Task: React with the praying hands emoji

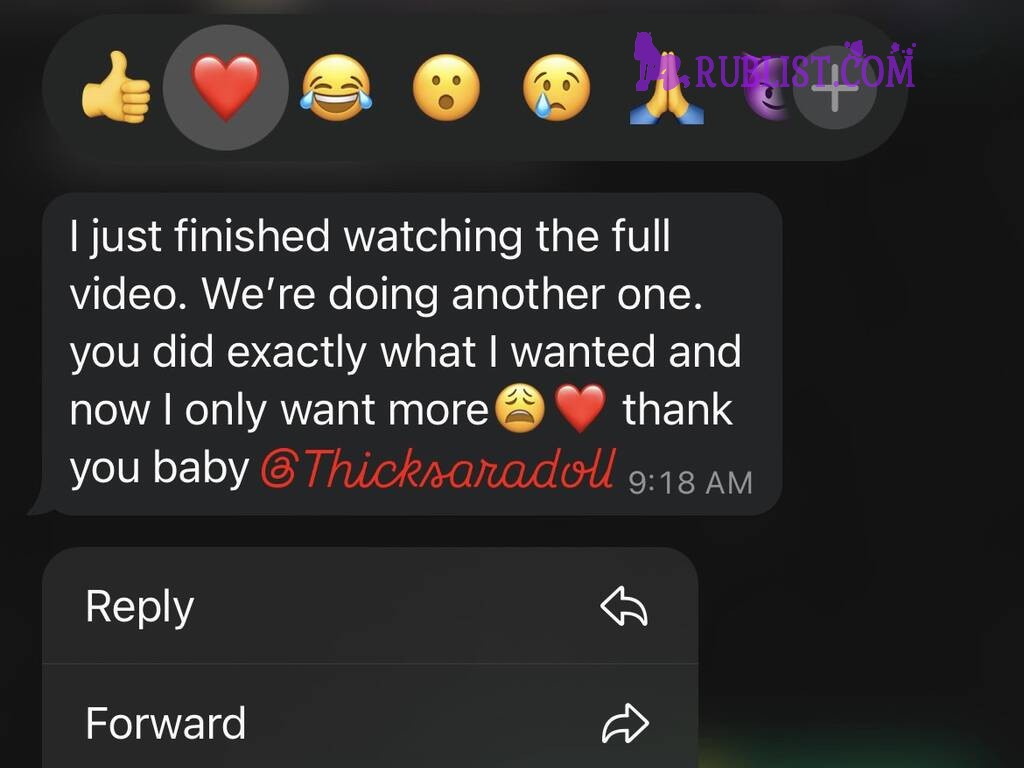Action: (x=666, y=91)
